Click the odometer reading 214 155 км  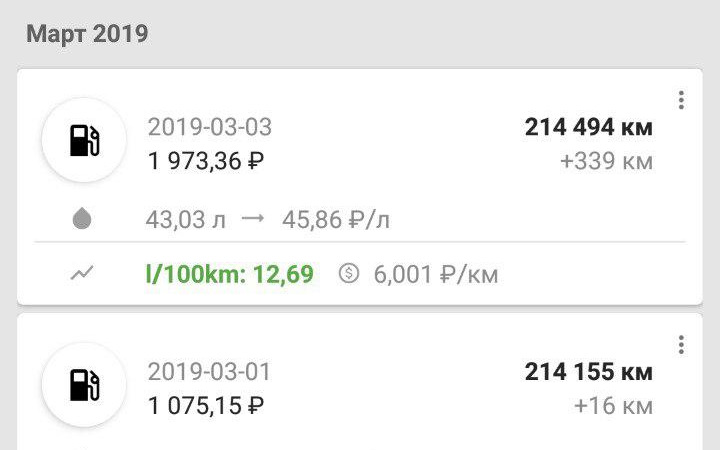[588, 372]
